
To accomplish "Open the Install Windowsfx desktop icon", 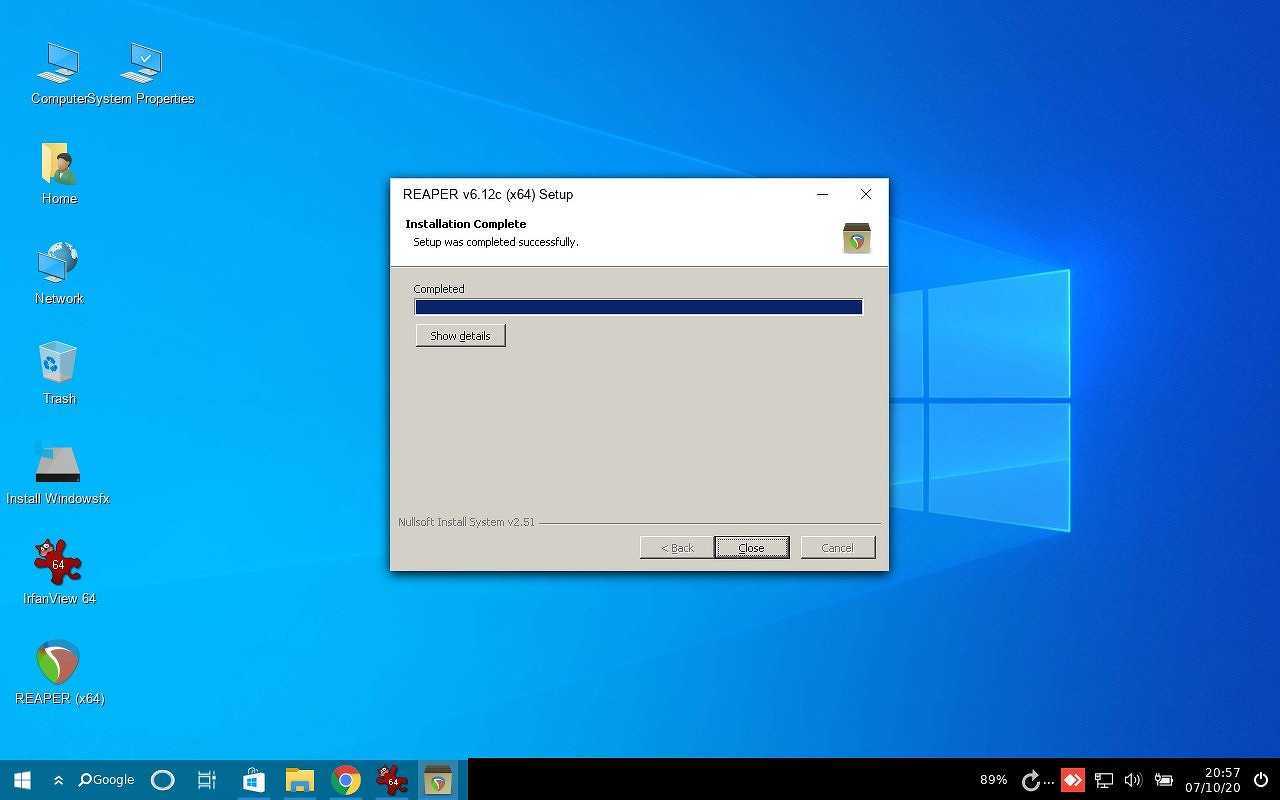I will click(x=57, y=463).
